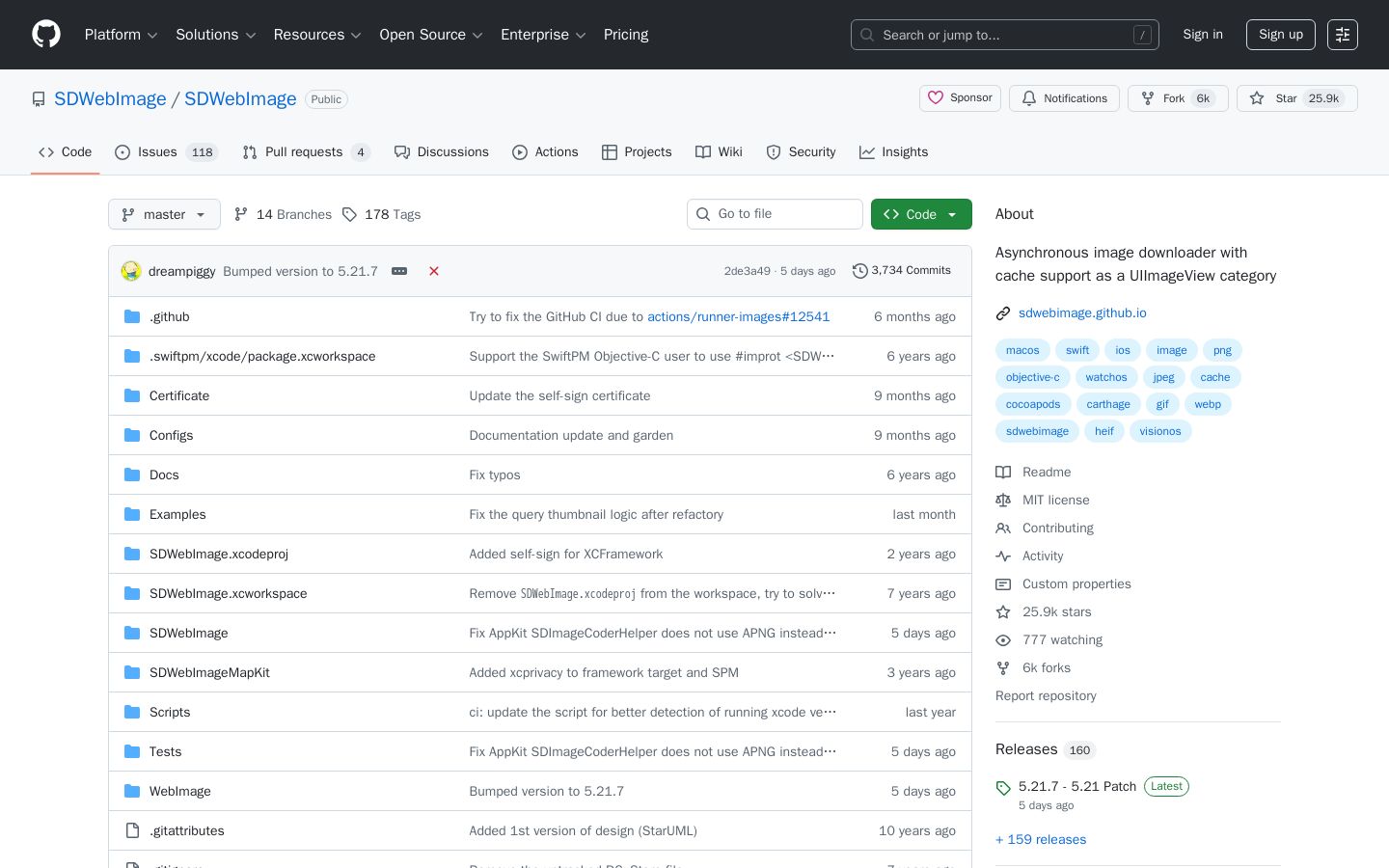Click the branches icon next to 14
The height and width of the screenshot is (868, 1389).
click(241, 214)
